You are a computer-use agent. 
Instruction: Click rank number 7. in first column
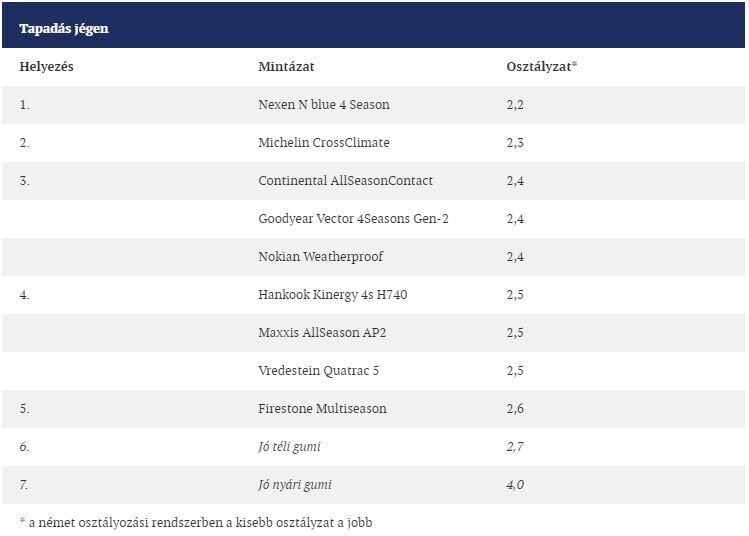tap(25, 485)
